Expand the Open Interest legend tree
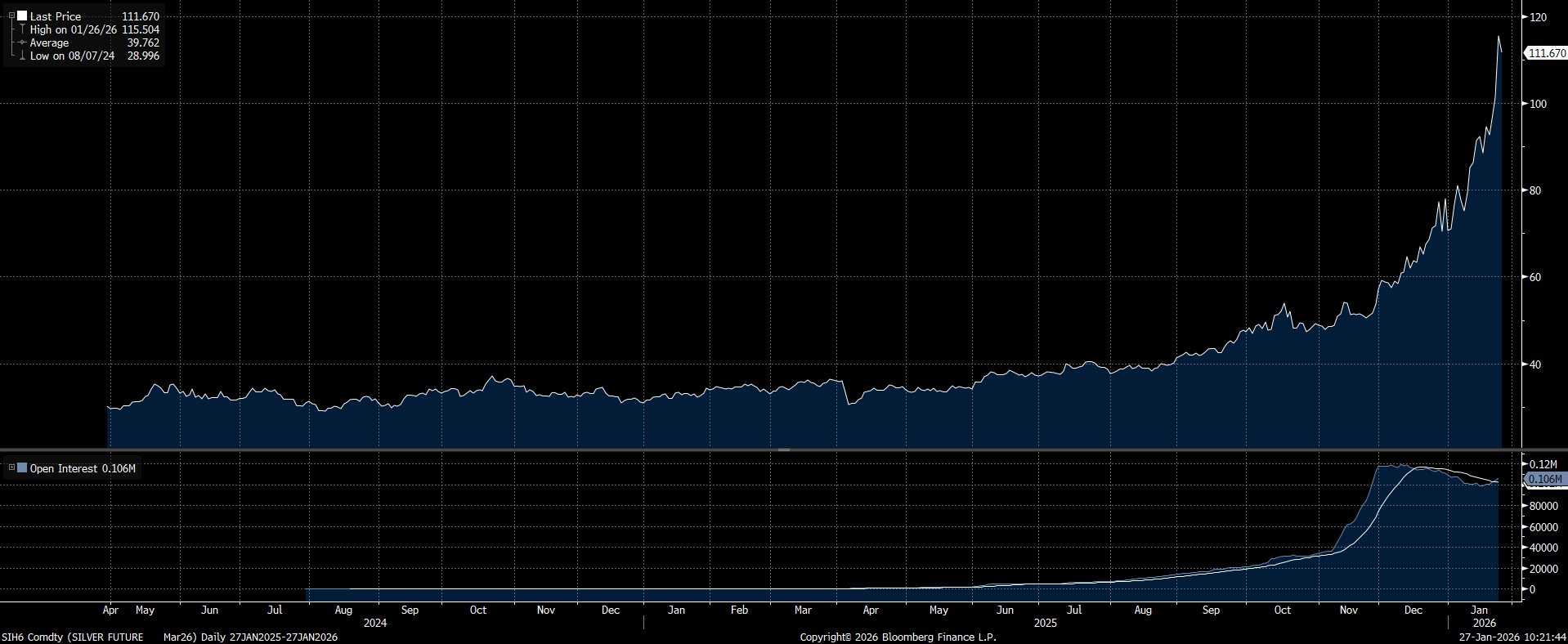This screenshot has height=644, width=1568. click(11, 468)
